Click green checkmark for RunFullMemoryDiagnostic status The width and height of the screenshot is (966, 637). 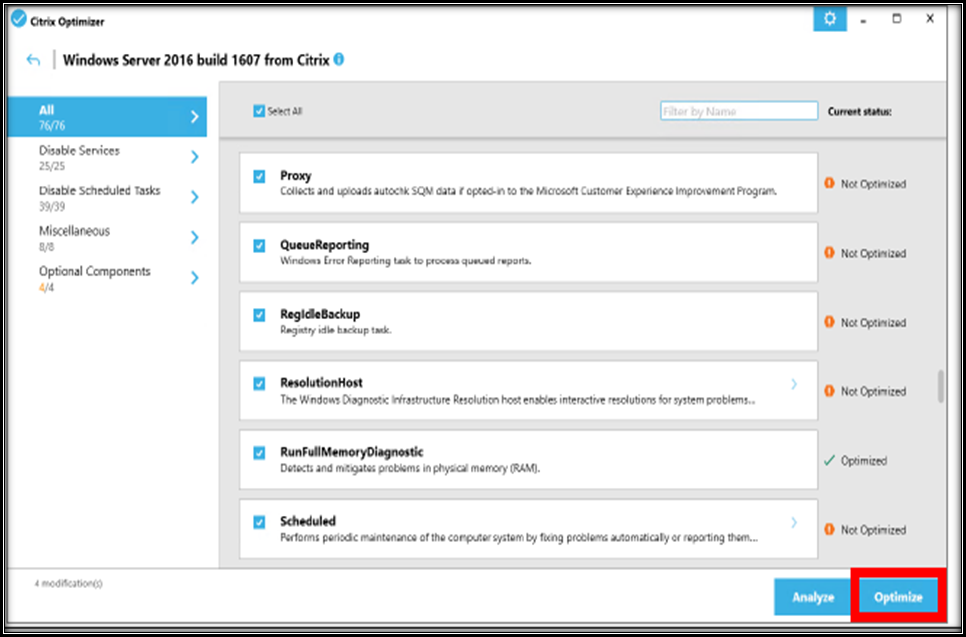coord(828,461)
